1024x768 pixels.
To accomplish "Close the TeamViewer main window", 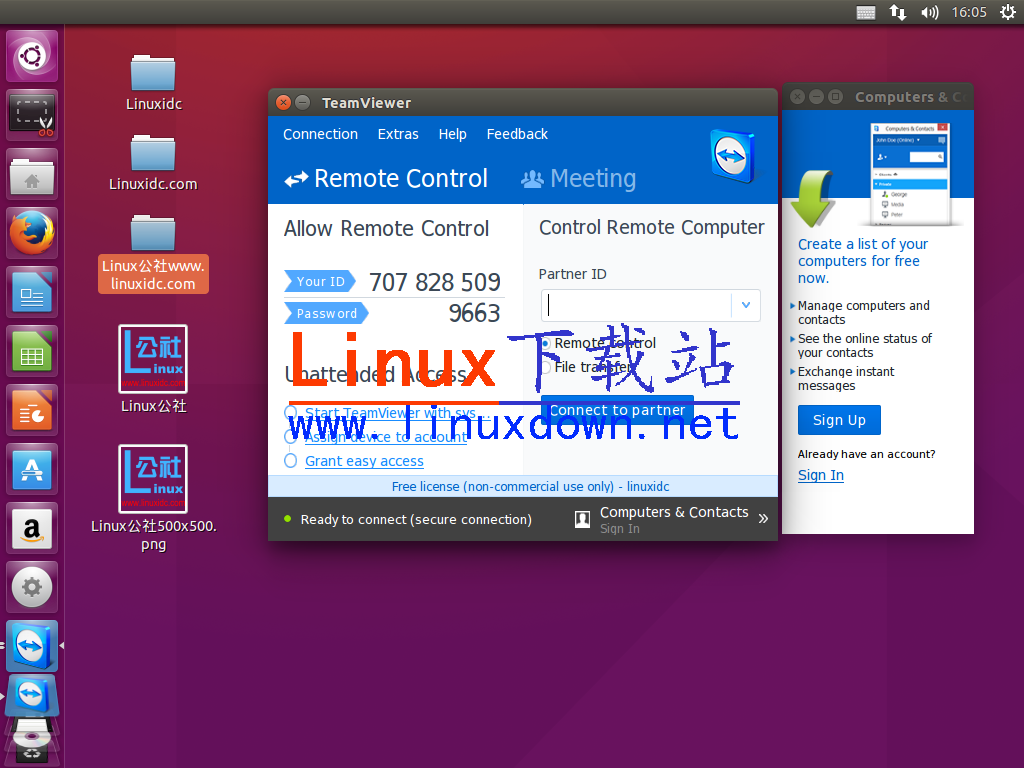I will click(283, 103).
